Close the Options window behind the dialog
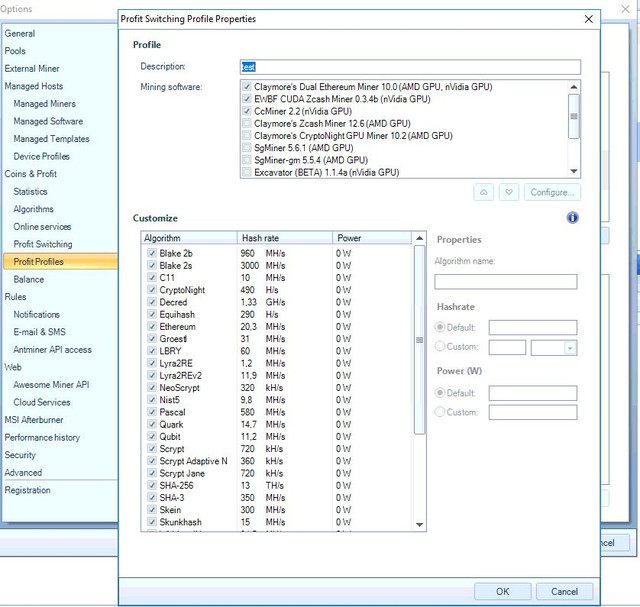Viewport: 640px width, 607px height. coord(625,9)
